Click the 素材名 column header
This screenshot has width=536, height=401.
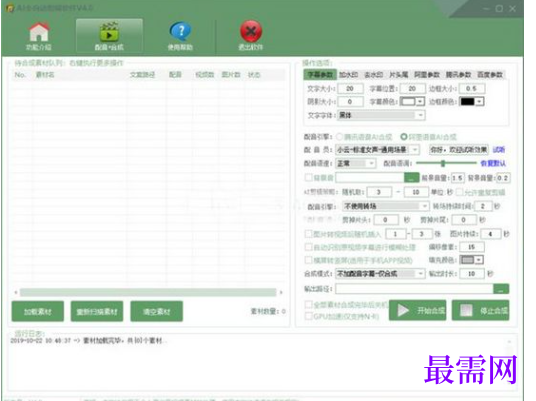45,75
